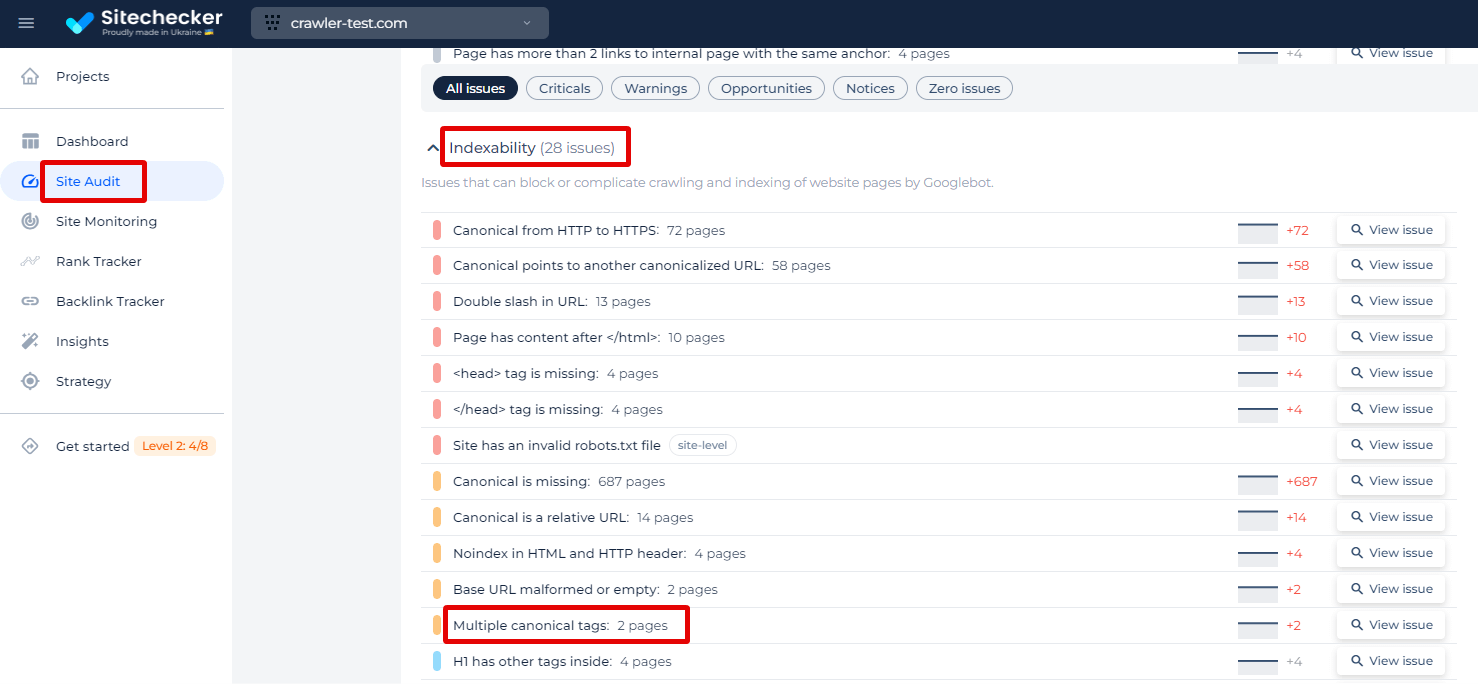
Task: View issue for Canonical points to another canonicalized URL
Action: [x=1391, y=265]
